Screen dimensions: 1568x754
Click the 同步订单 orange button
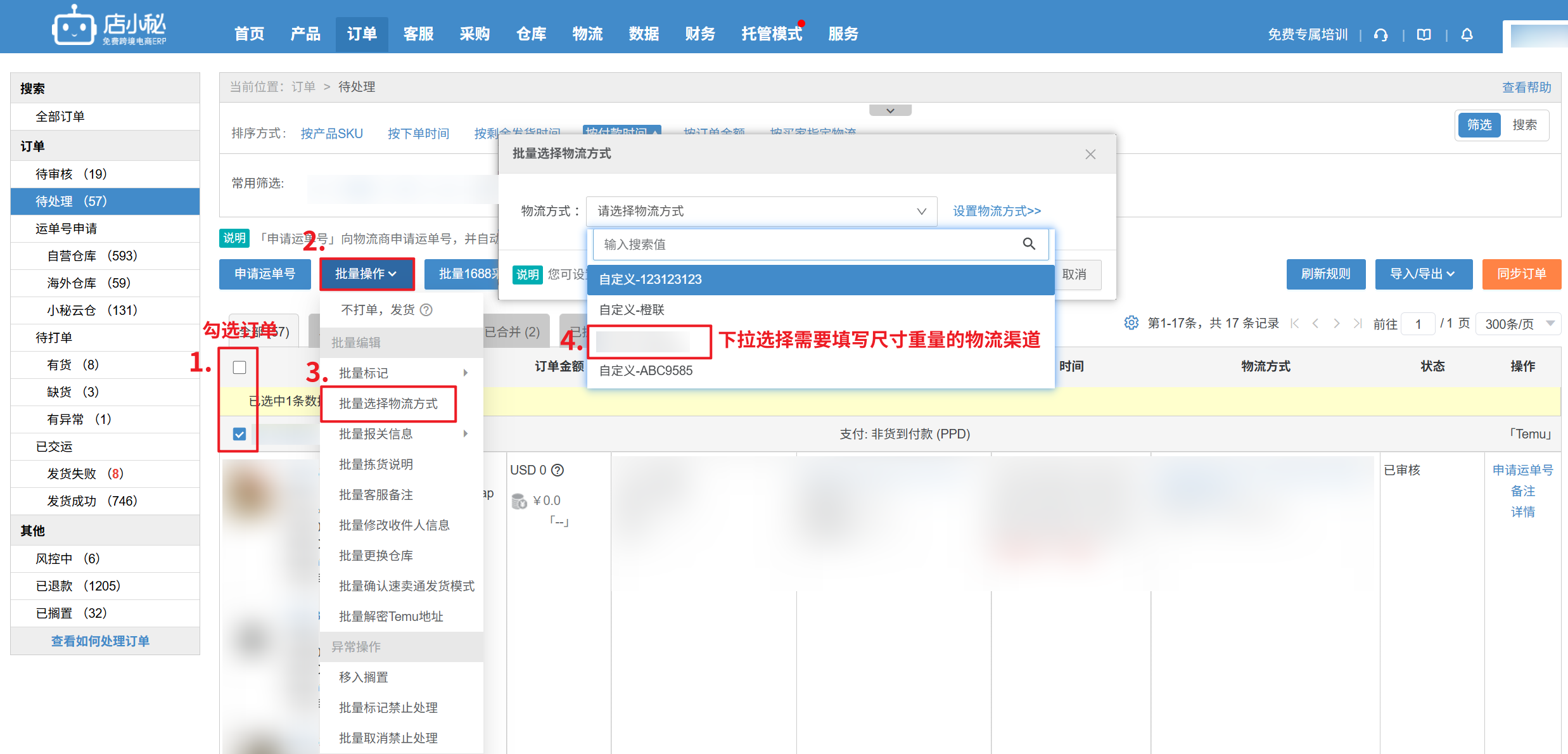tap(1521, 274)
